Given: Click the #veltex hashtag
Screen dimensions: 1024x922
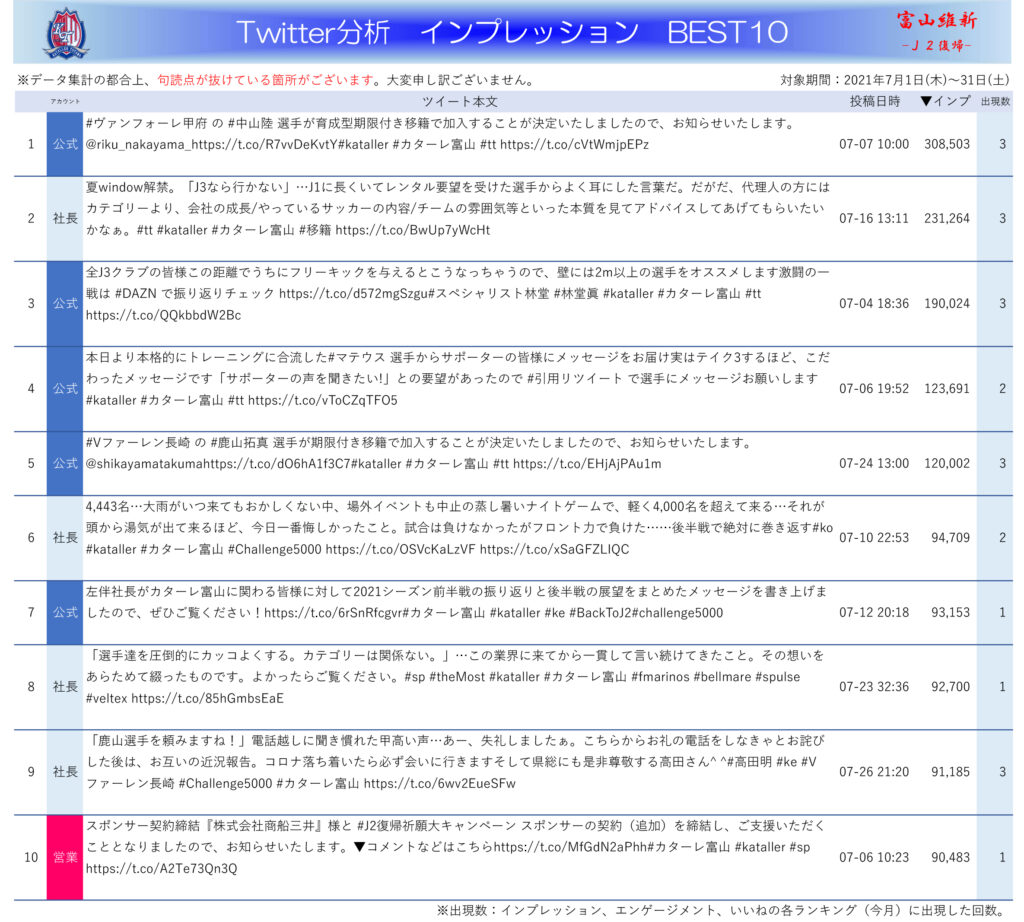Looking at the screenshot, I should click(x=106, y=698).
